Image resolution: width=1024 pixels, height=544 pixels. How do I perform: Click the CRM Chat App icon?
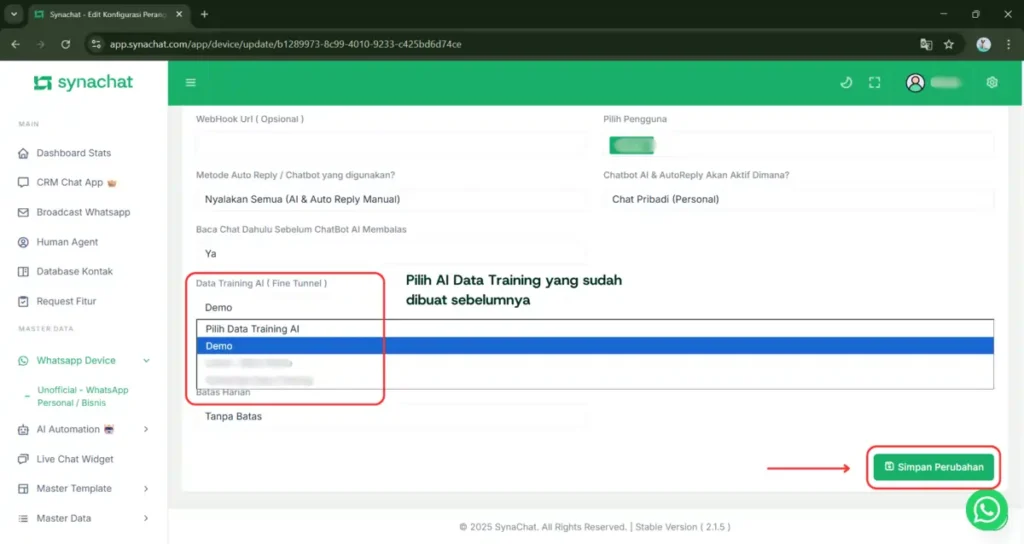(x=24, y=182)
